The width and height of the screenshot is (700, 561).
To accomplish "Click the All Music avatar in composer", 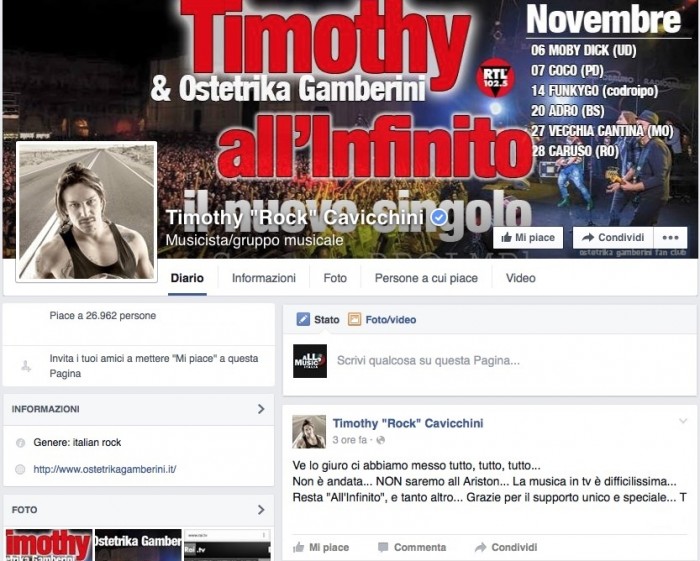I will [x=310, y=361].
